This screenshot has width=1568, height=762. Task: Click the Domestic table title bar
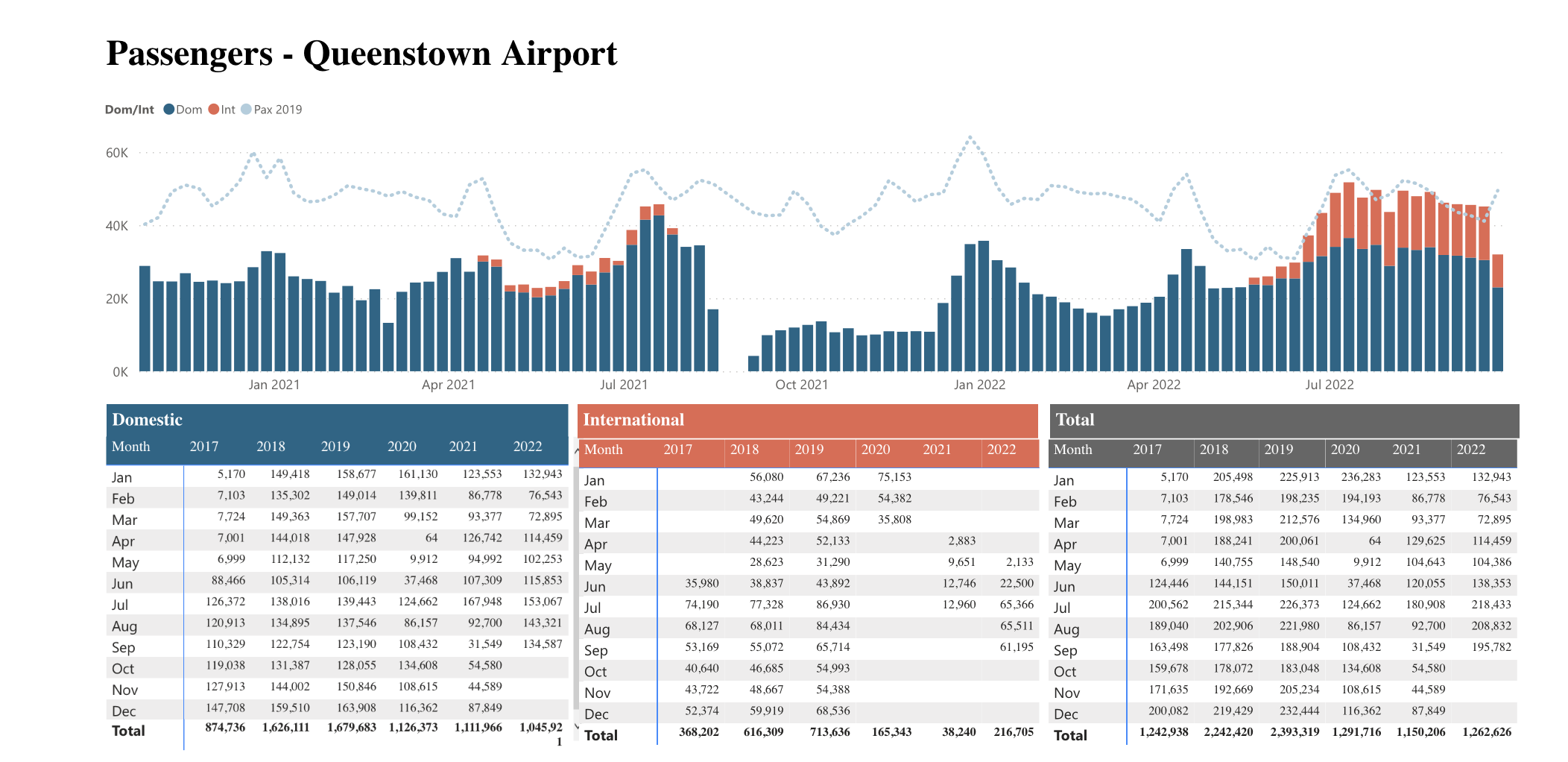(x=337, y=420)
